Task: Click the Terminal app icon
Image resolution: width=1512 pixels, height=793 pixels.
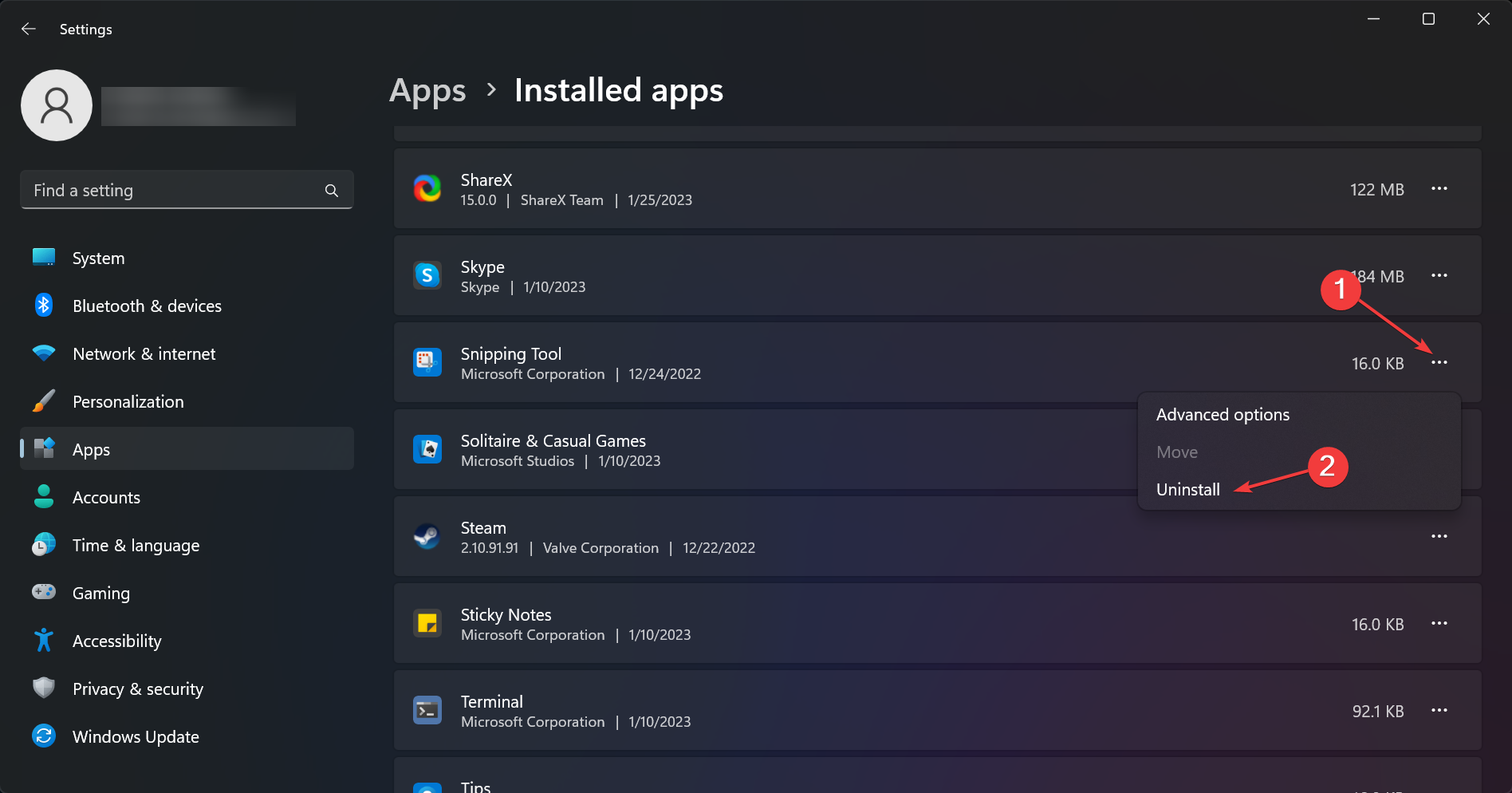Action: pos(427,710)
